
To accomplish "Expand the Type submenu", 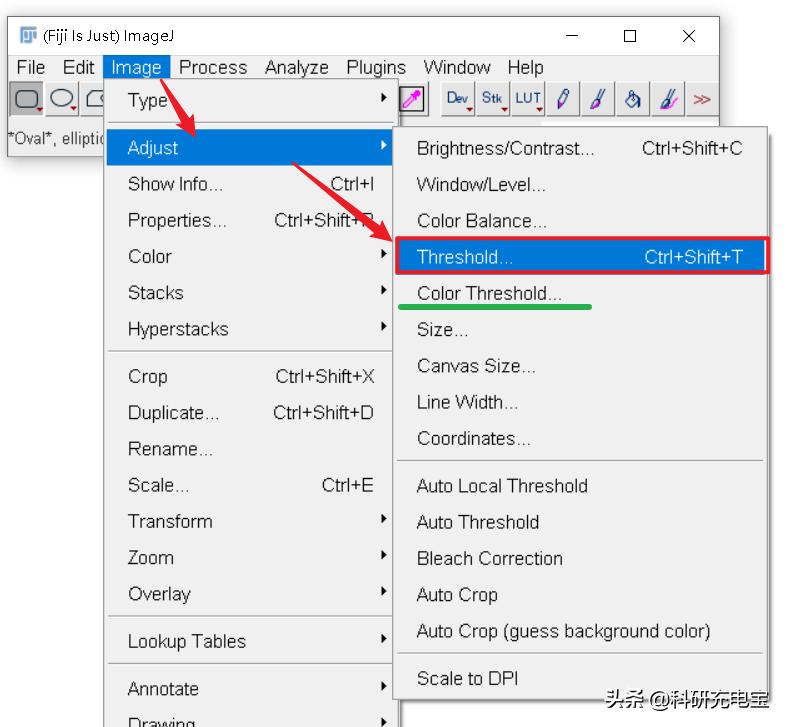I will pos(250,100).
